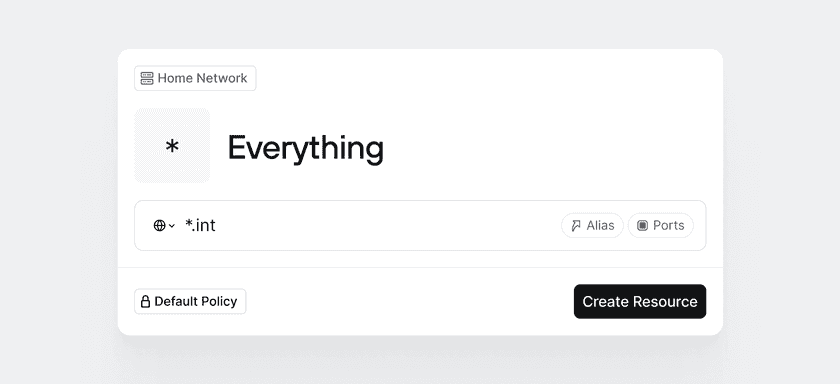Image resolution: width=840 pixels, height=384 pixels.
Task: Click the Create Resource button
Action: [x=640, y=302]
